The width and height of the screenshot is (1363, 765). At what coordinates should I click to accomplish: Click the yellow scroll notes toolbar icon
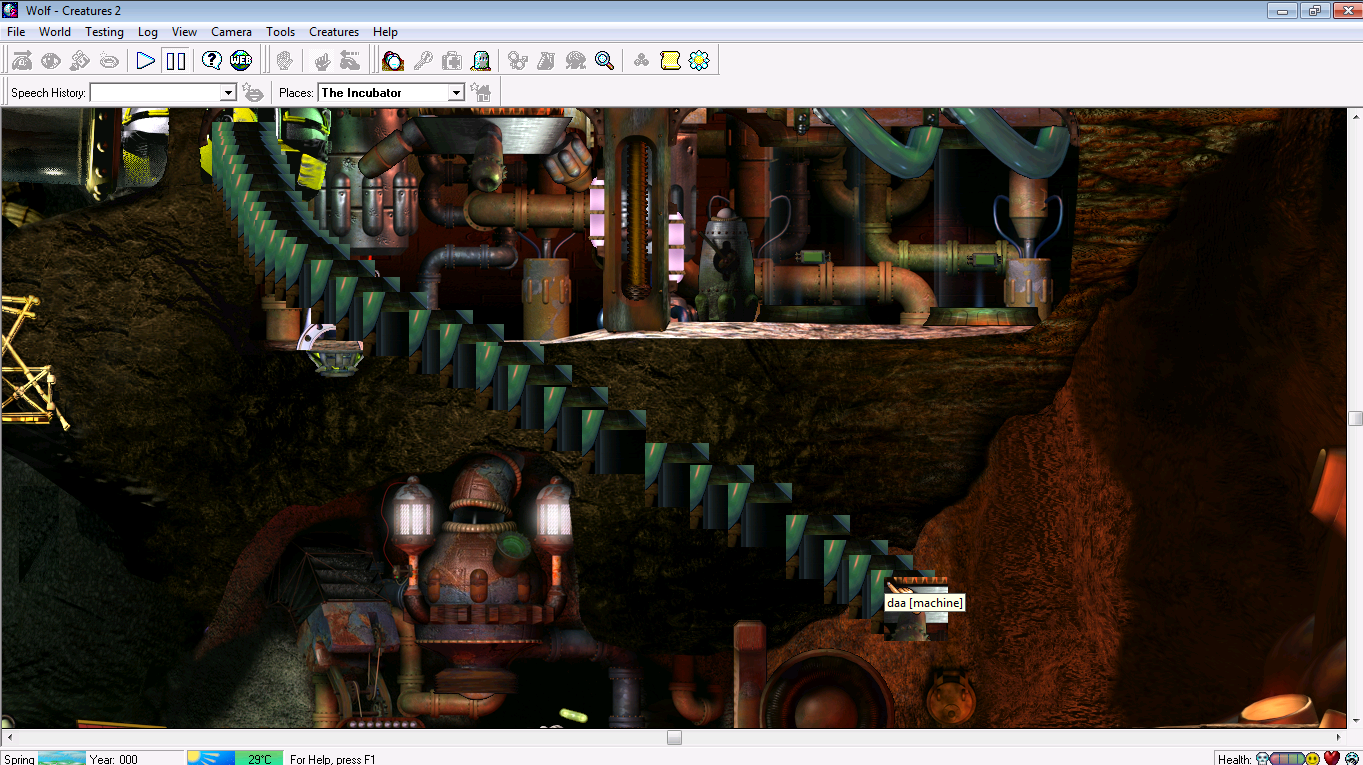(x=671, y=60)
